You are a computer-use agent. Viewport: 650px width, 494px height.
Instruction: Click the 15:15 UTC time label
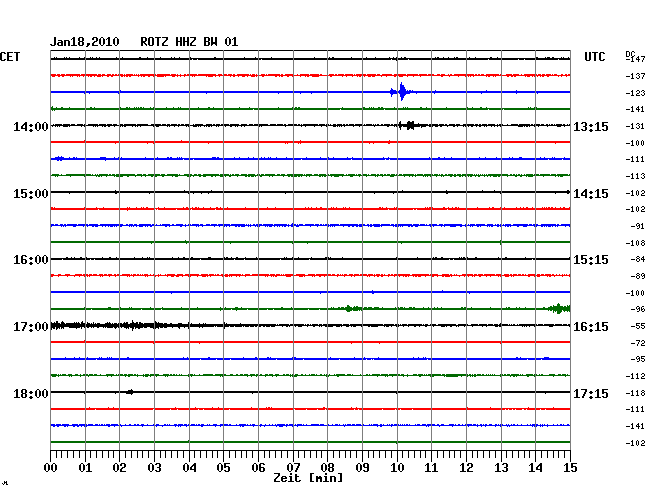coord(591,260)
